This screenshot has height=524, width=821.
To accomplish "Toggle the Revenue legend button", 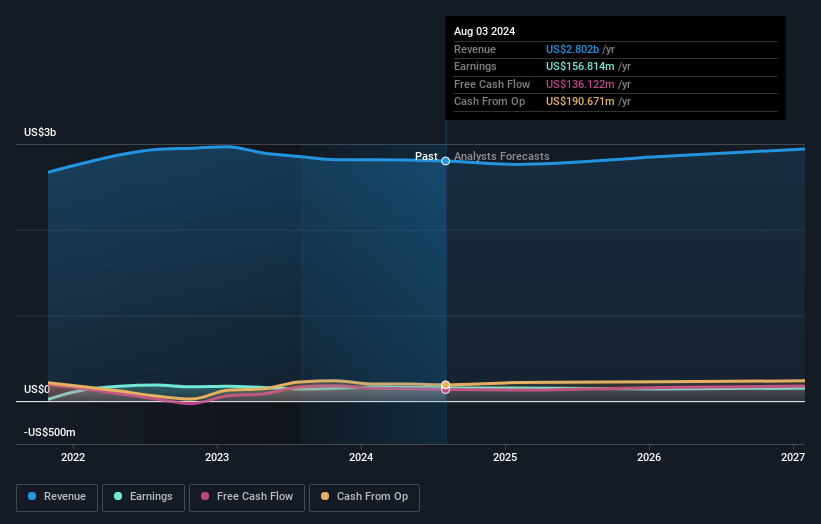I will click(x=57, y=497).
